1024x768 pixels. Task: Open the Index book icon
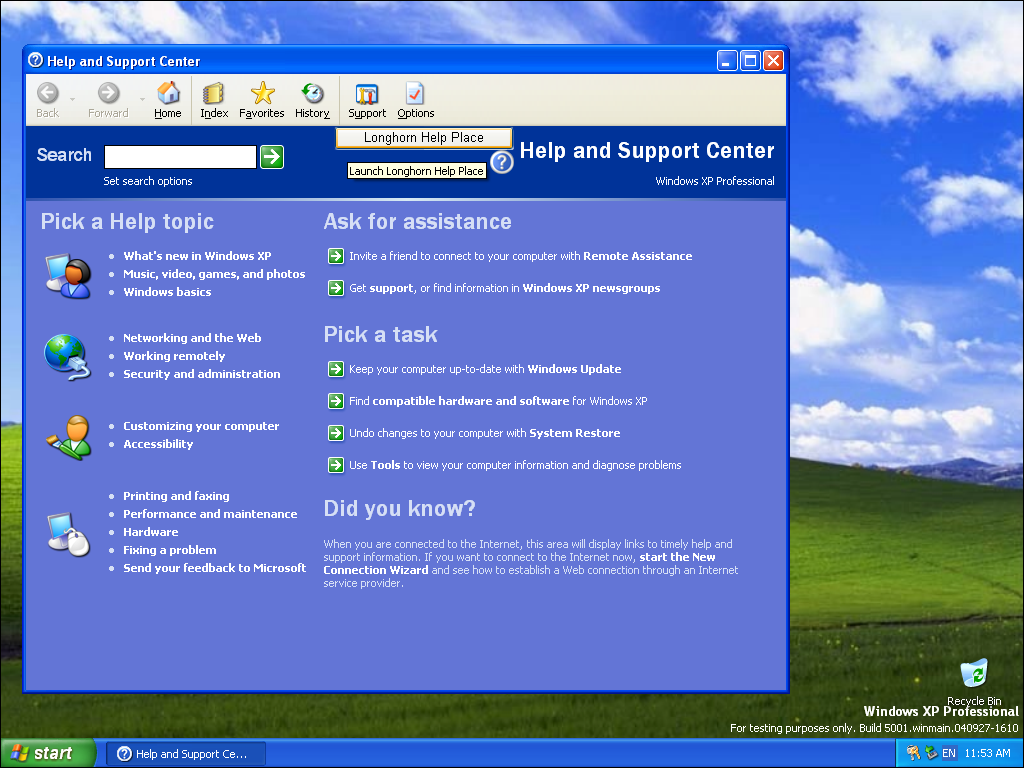tap(214, 93)
